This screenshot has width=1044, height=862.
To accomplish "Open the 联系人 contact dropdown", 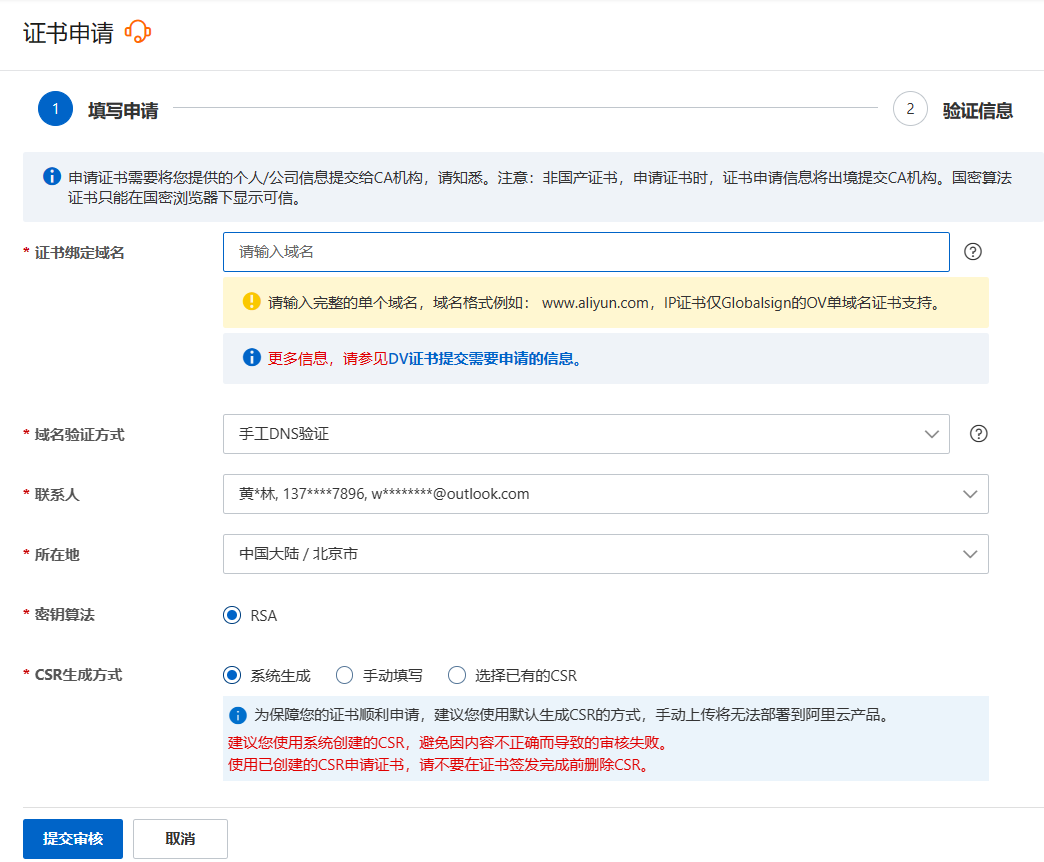I will coord(606,494).
